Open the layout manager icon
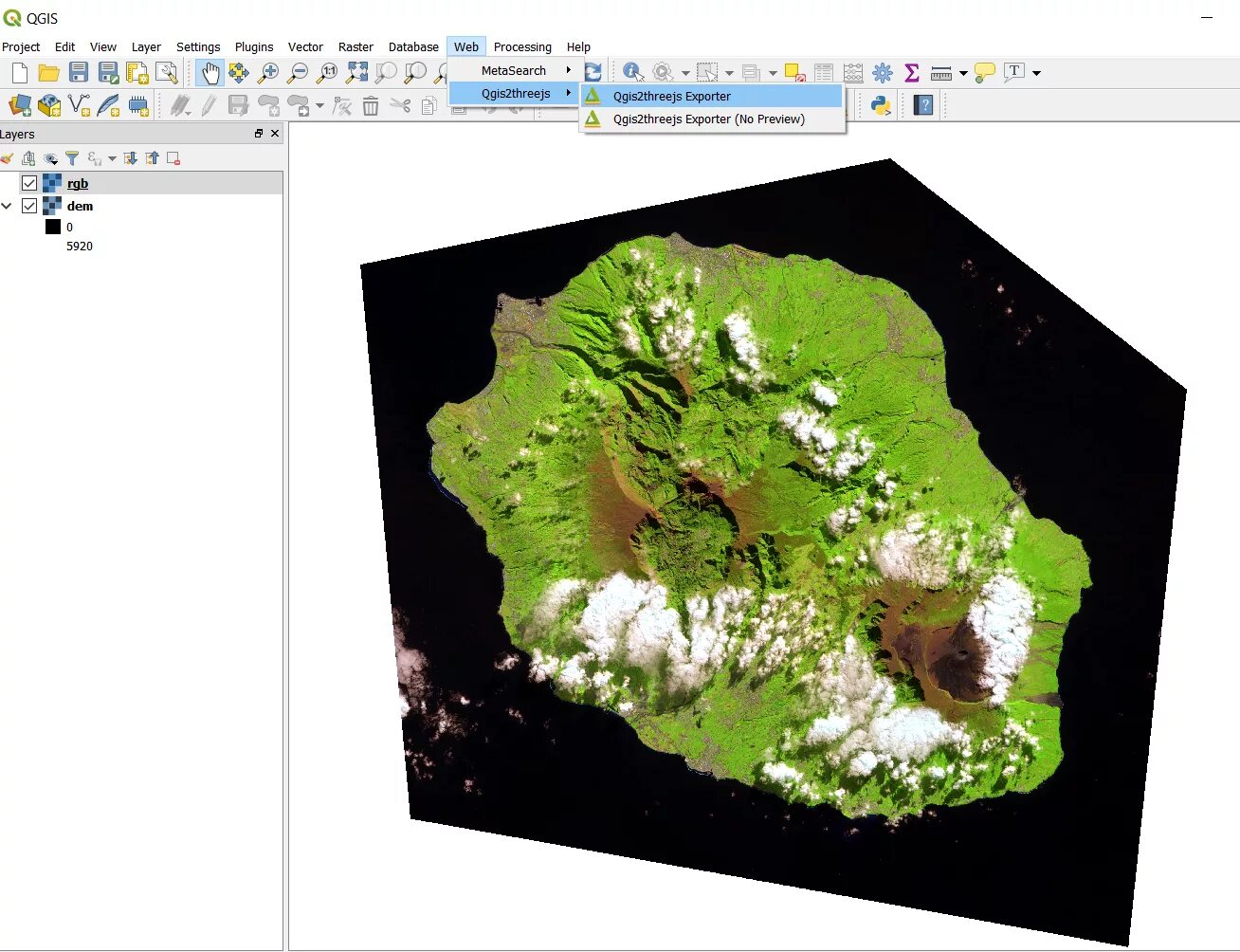Viewport: 1240px width, 952px height. pos(167,72)
